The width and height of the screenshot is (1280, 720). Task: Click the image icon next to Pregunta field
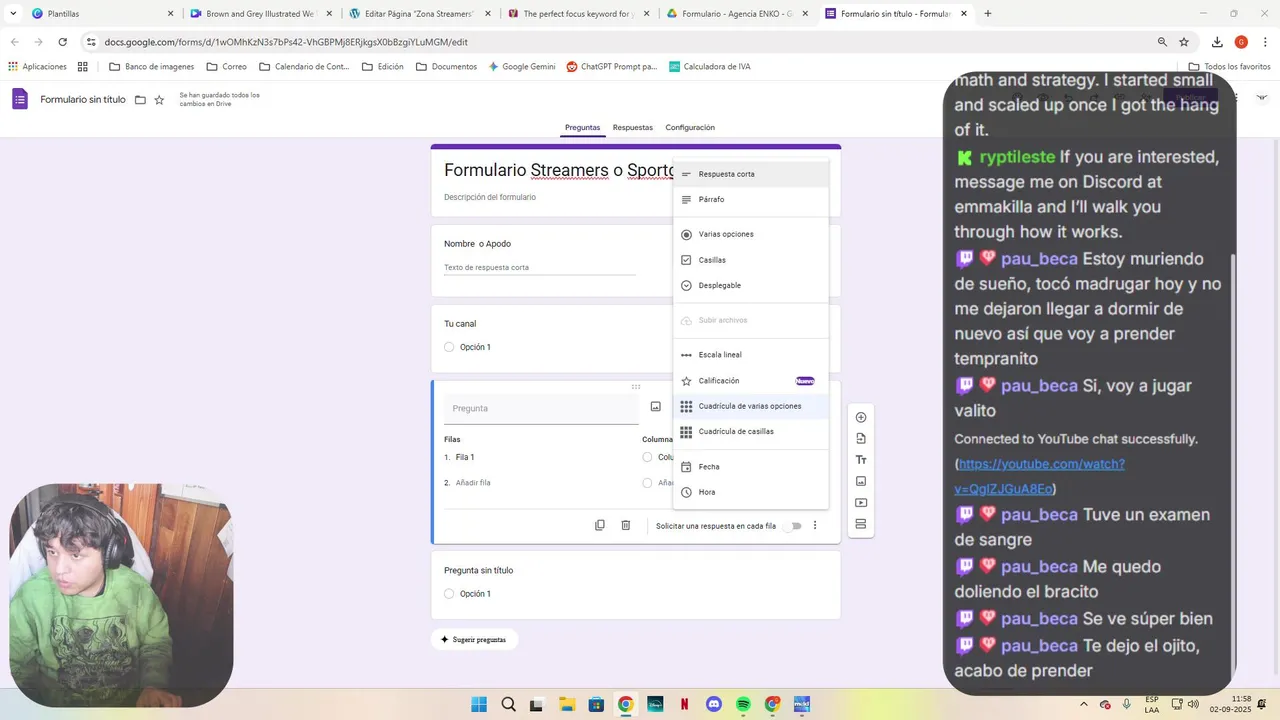656,407
